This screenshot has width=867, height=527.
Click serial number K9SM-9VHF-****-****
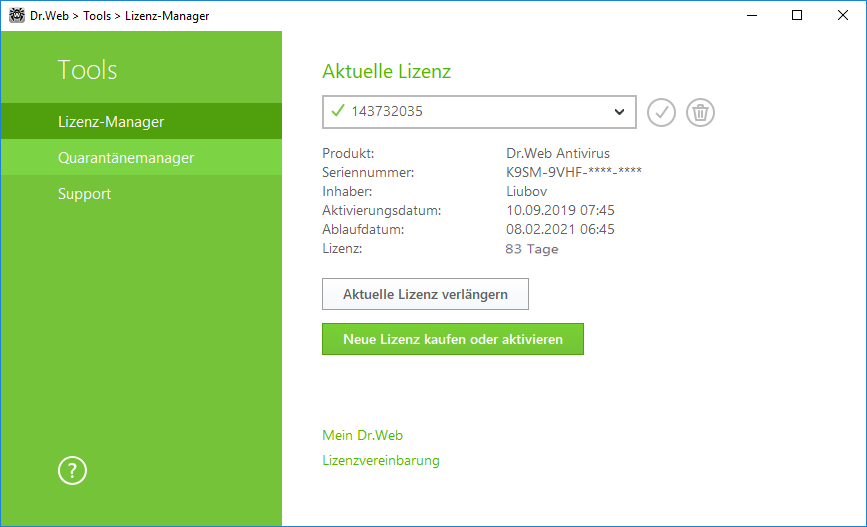[574, 172]
